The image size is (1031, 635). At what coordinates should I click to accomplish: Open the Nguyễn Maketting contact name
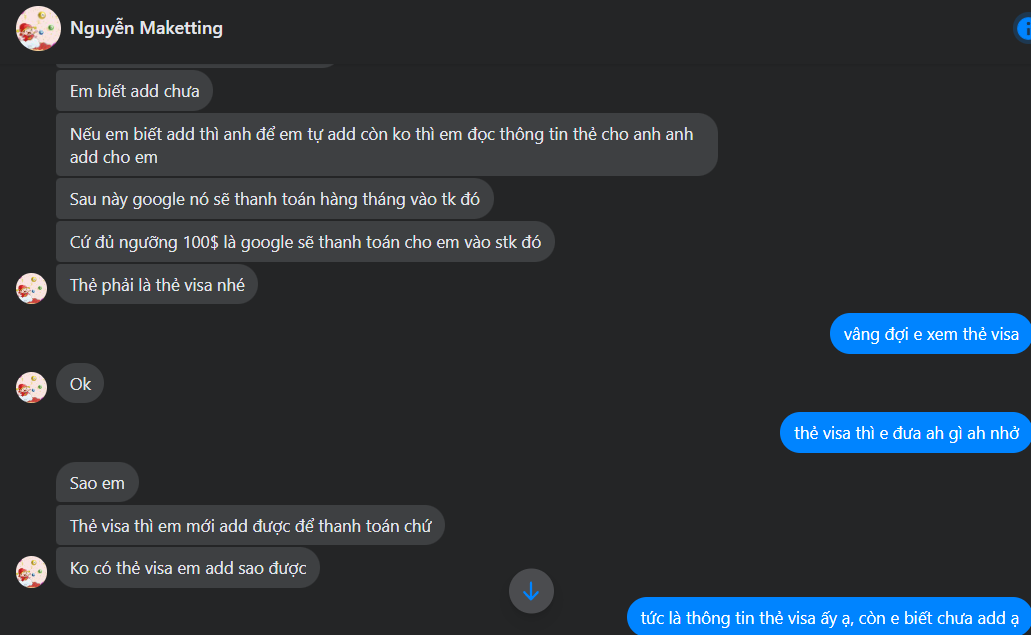(146, 28)
